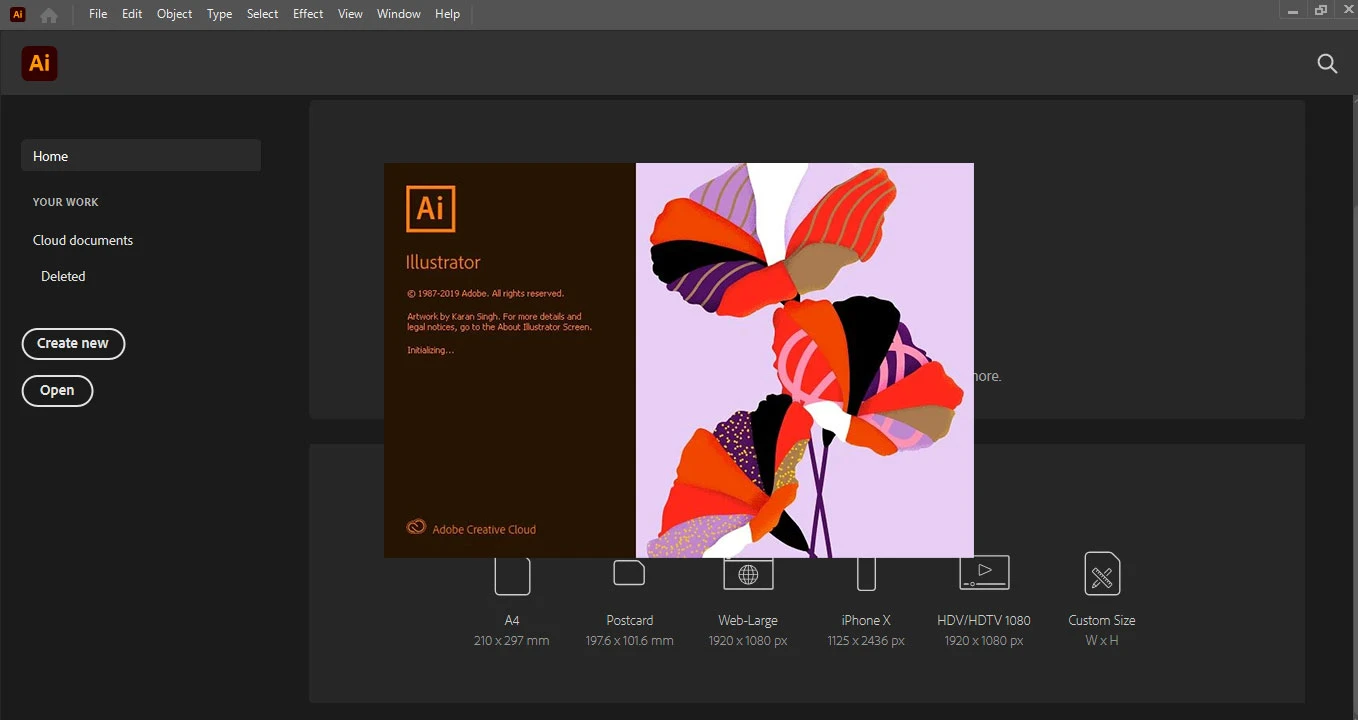Select the Web-Large globe preset icon
The width and height of the screenshot is (1358, 720).
click(x=747, y=573)
